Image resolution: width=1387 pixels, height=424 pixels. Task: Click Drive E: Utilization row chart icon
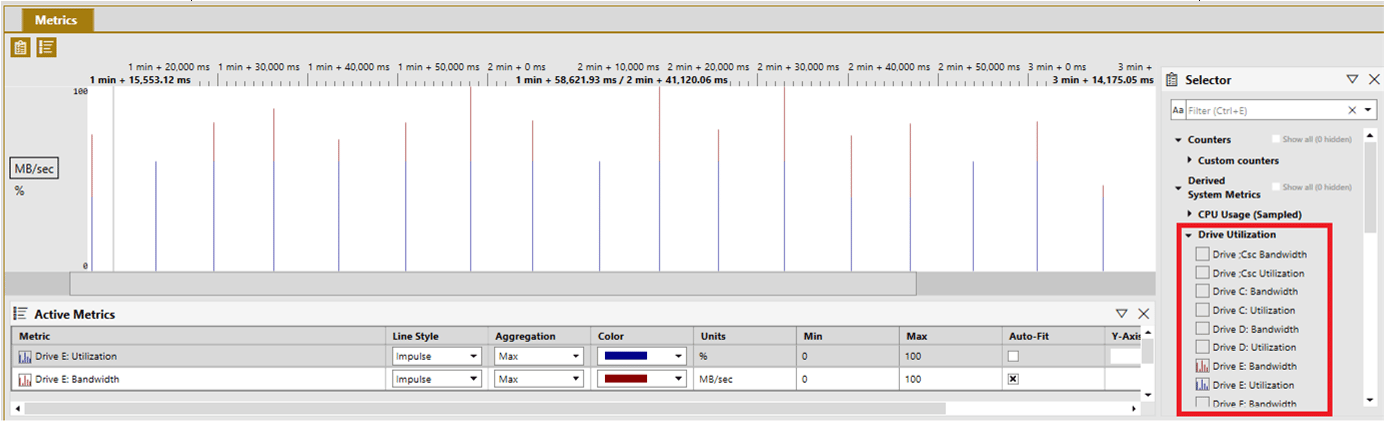pyautogui.click(x=25, y=356)
